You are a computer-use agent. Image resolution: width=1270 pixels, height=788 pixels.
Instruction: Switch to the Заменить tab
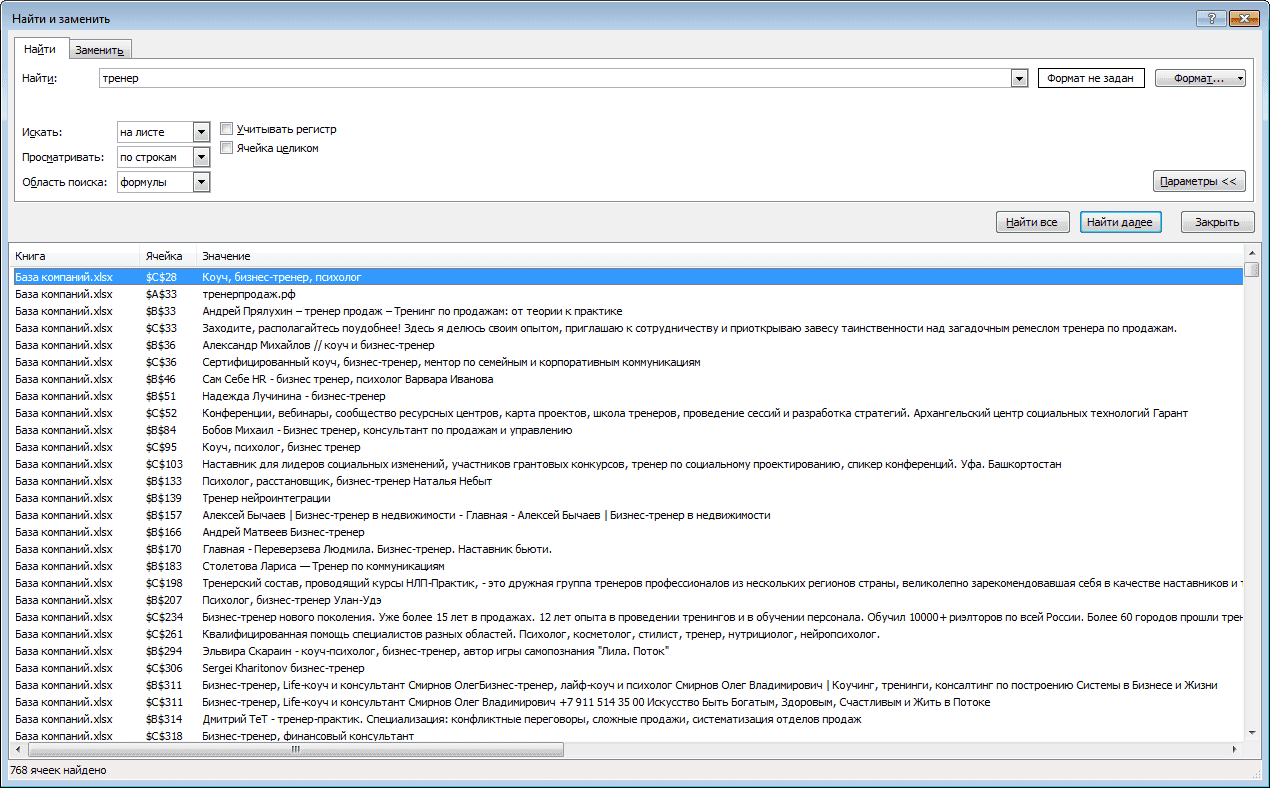coord(99,51)
